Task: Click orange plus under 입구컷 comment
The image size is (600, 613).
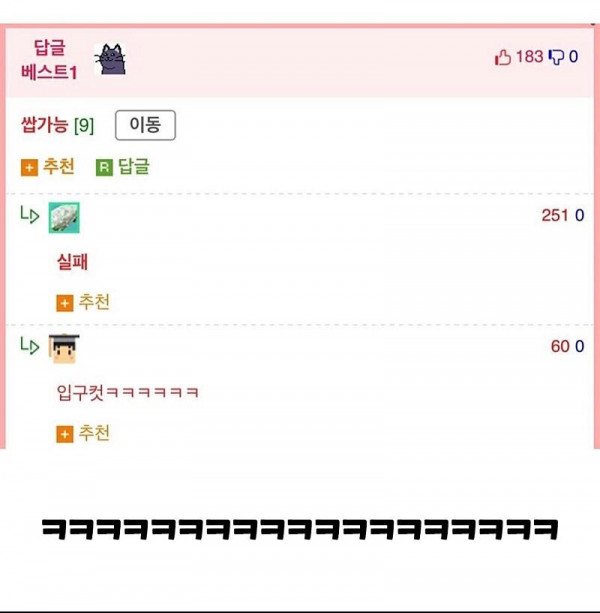Action: (x=65, y=434)
